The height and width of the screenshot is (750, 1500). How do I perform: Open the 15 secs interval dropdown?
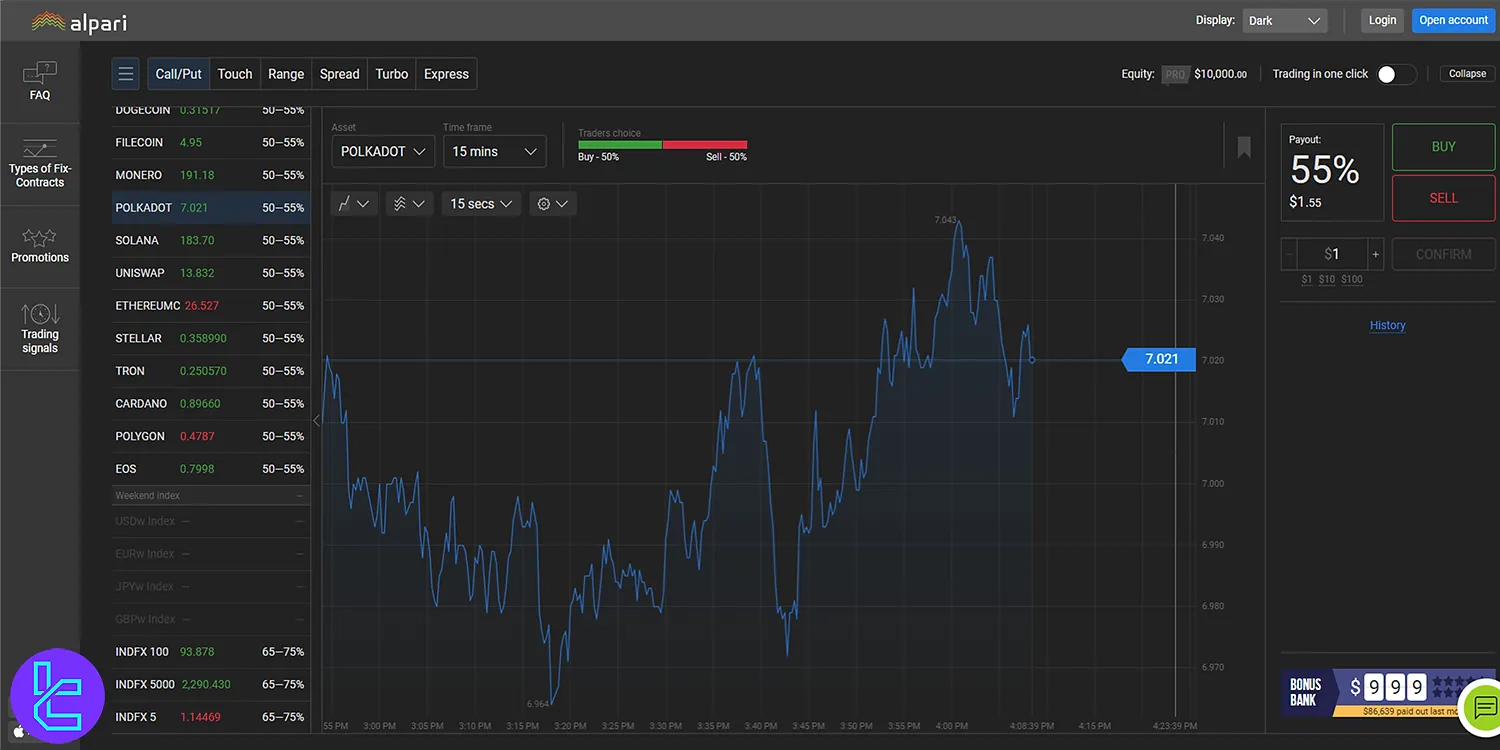481,204
